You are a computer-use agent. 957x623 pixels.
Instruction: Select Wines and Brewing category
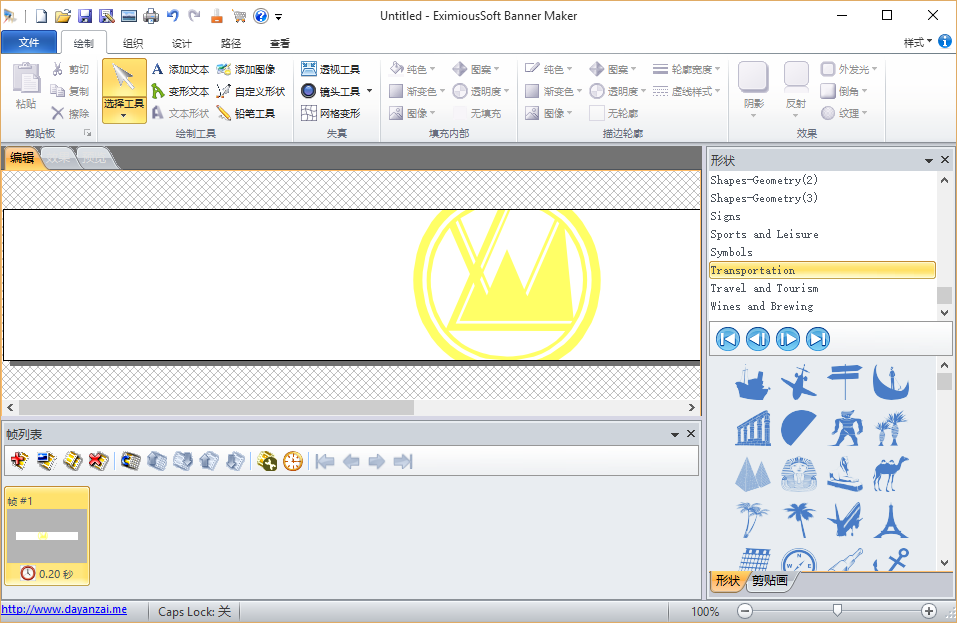822,306
